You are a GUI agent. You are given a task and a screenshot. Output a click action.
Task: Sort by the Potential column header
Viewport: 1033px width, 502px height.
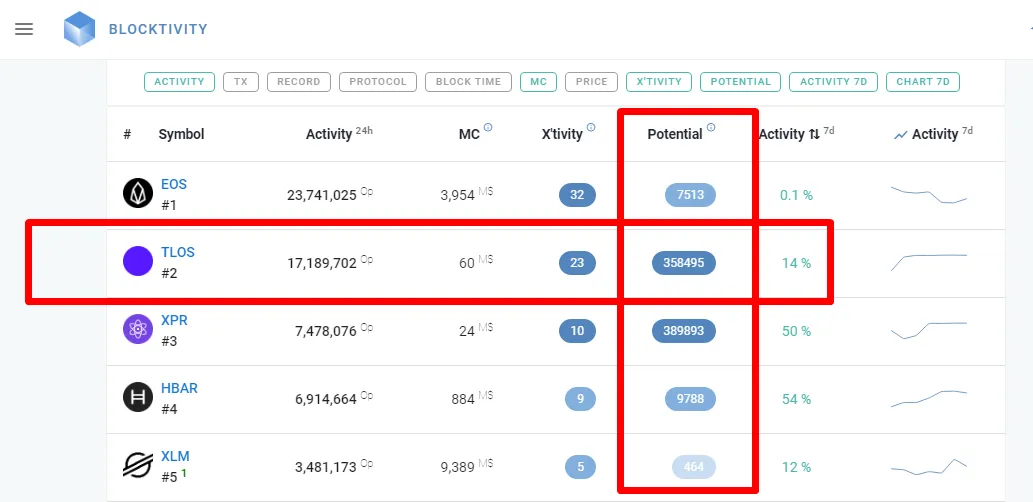[675, 134]
